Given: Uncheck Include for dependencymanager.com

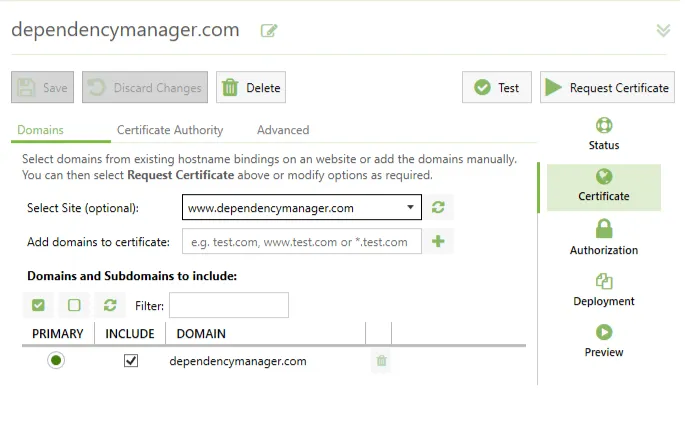Looking at the screenshot, I should coord(131,361).
